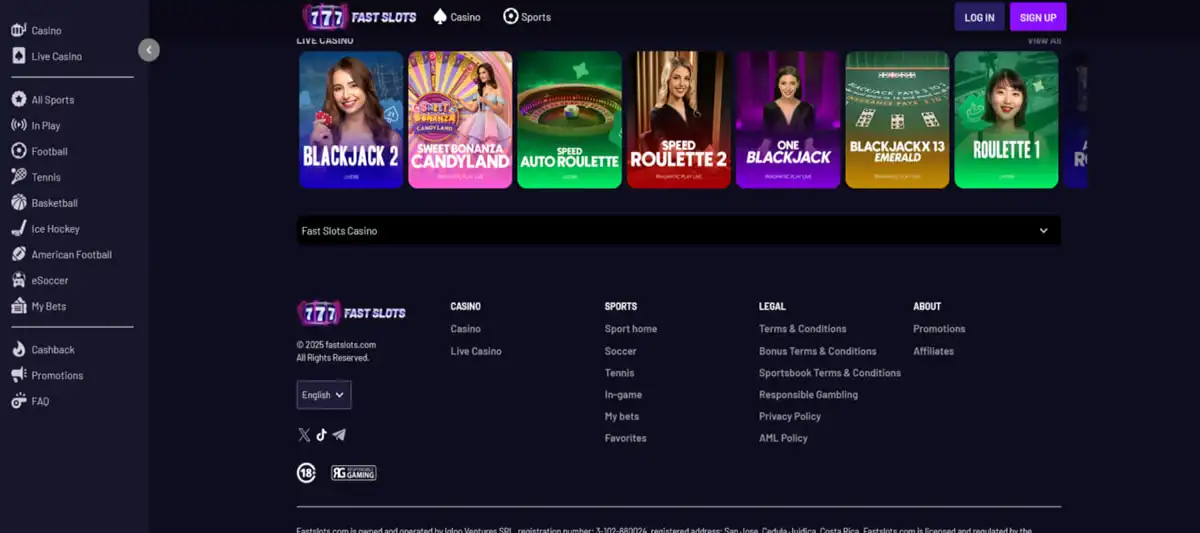Open the Speed Roulette 2 game card
The image size is (1200, 533).
click(x=679, y=120)
